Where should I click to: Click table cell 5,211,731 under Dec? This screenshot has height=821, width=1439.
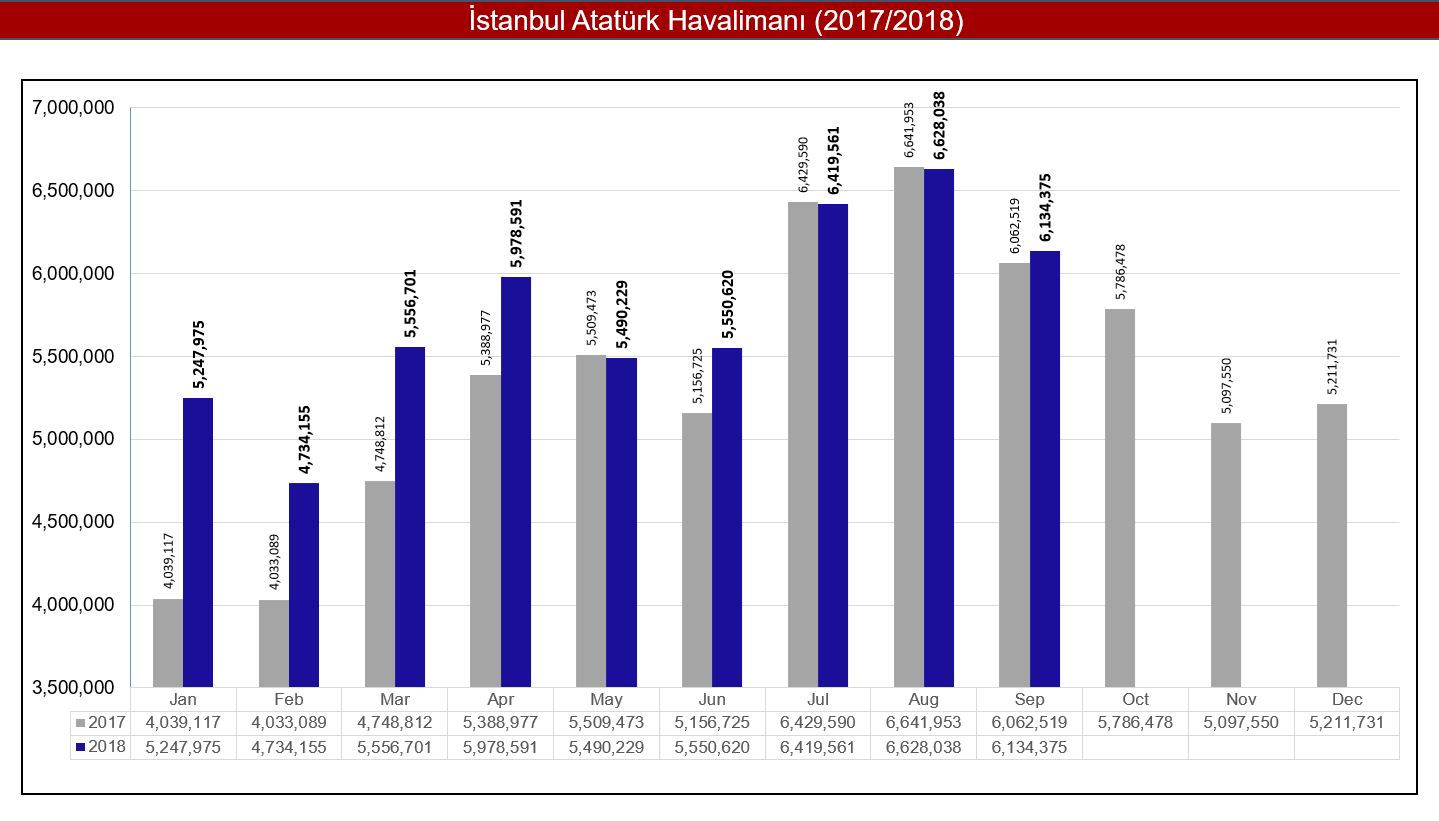[1347, 723]
